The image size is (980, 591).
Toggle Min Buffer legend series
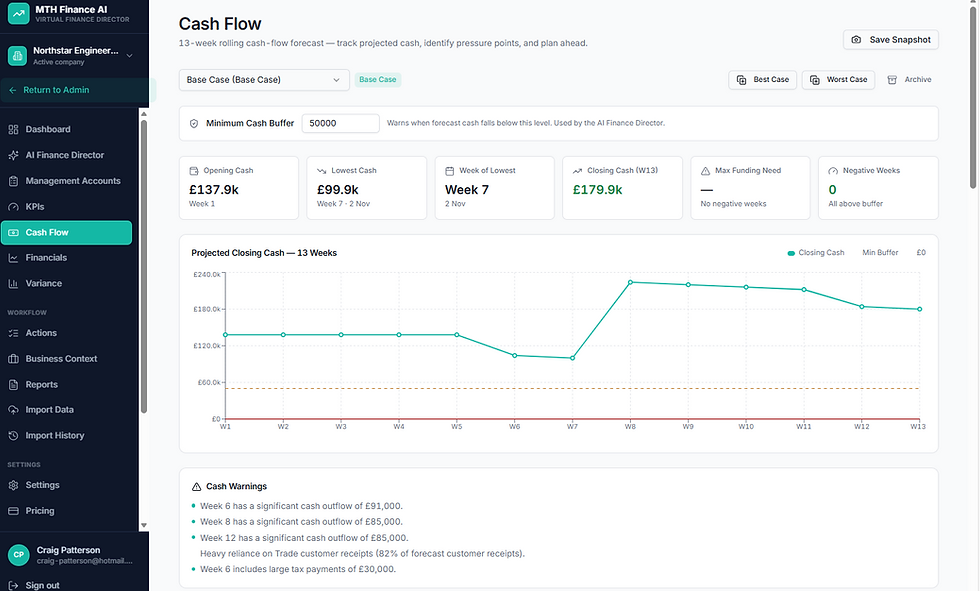tap(880, 253)
